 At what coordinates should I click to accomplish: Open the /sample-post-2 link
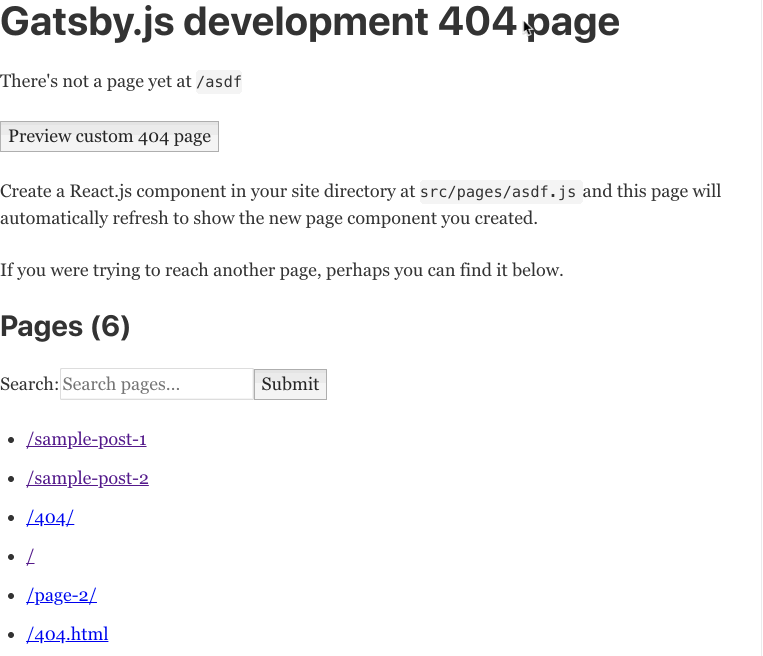(88, 478)
